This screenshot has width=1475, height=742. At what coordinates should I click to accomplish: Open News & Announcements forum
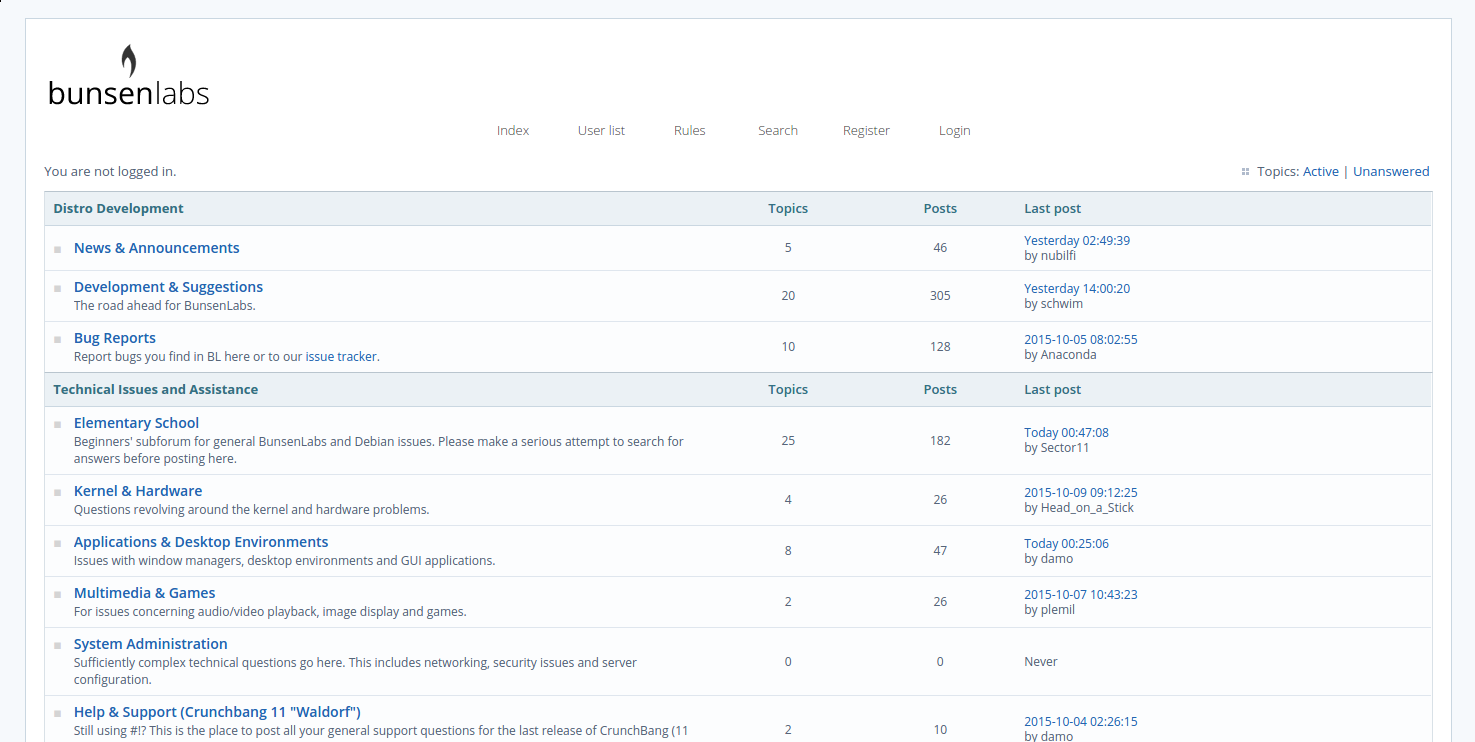click(x=157, y=248)
